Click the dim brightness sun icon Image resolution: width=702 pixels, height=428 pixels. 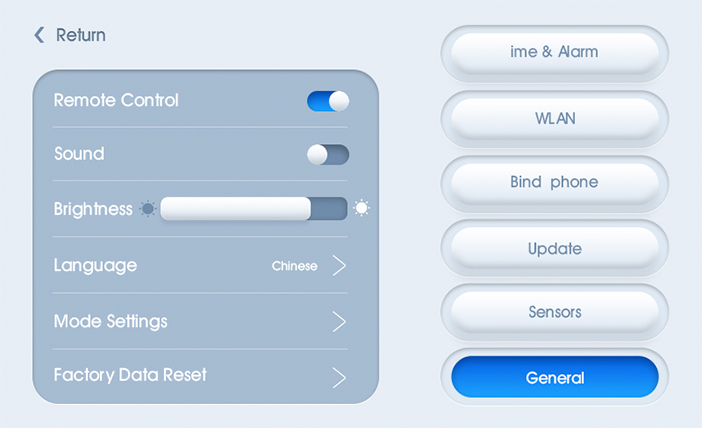[148, 209]
